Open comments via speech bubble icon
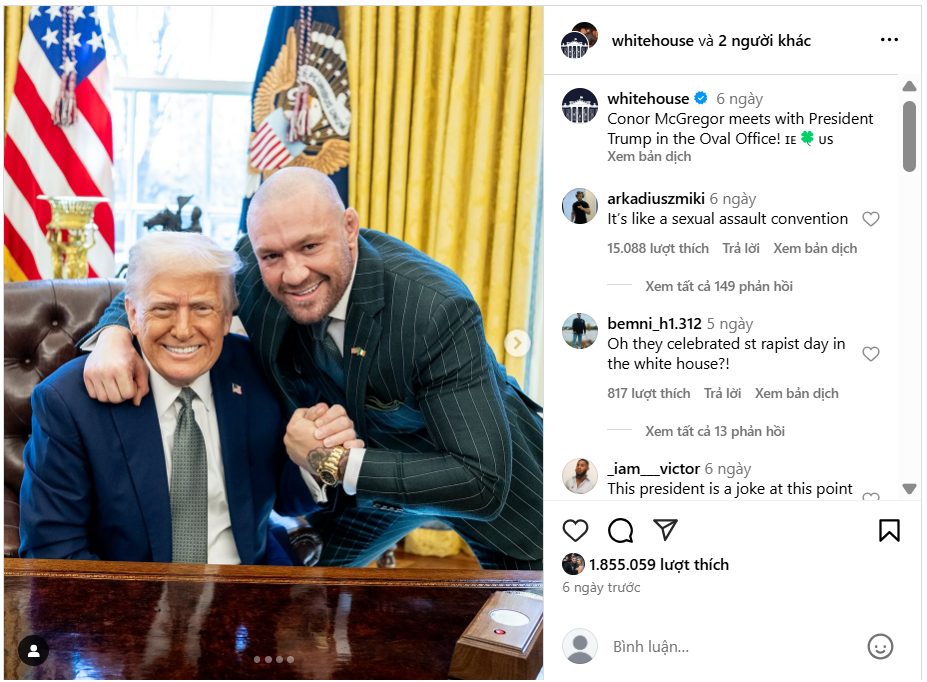927x682 pixels. pos(620,530)
